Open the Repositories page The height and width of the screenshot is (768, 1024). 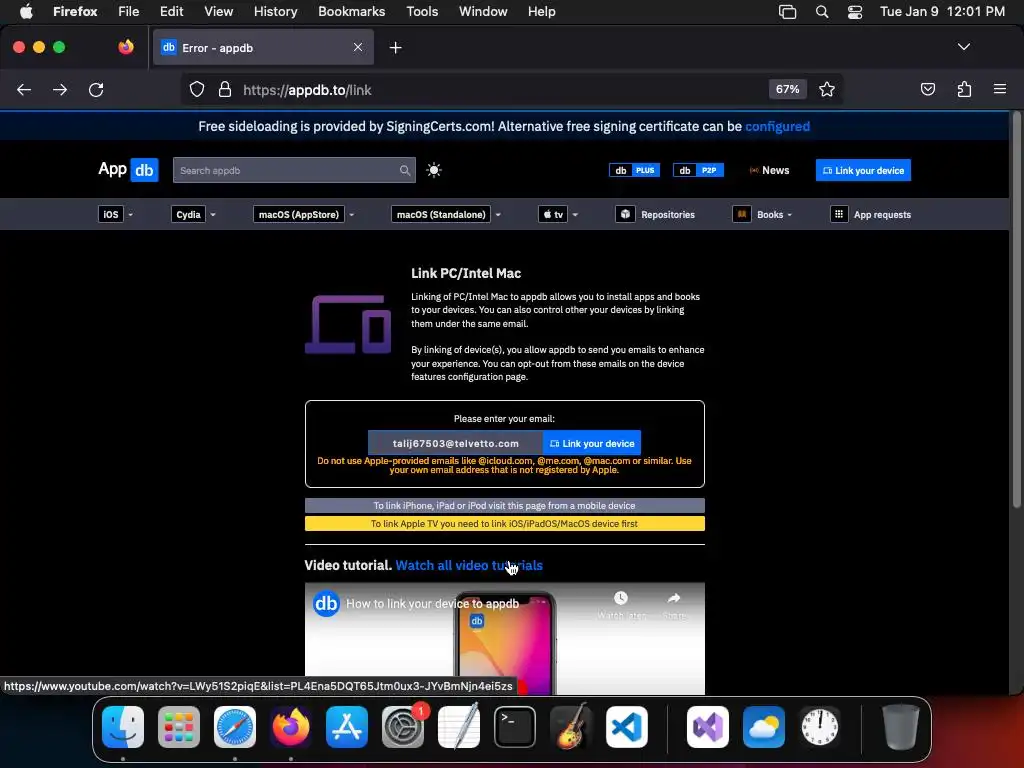click(655, 214)
